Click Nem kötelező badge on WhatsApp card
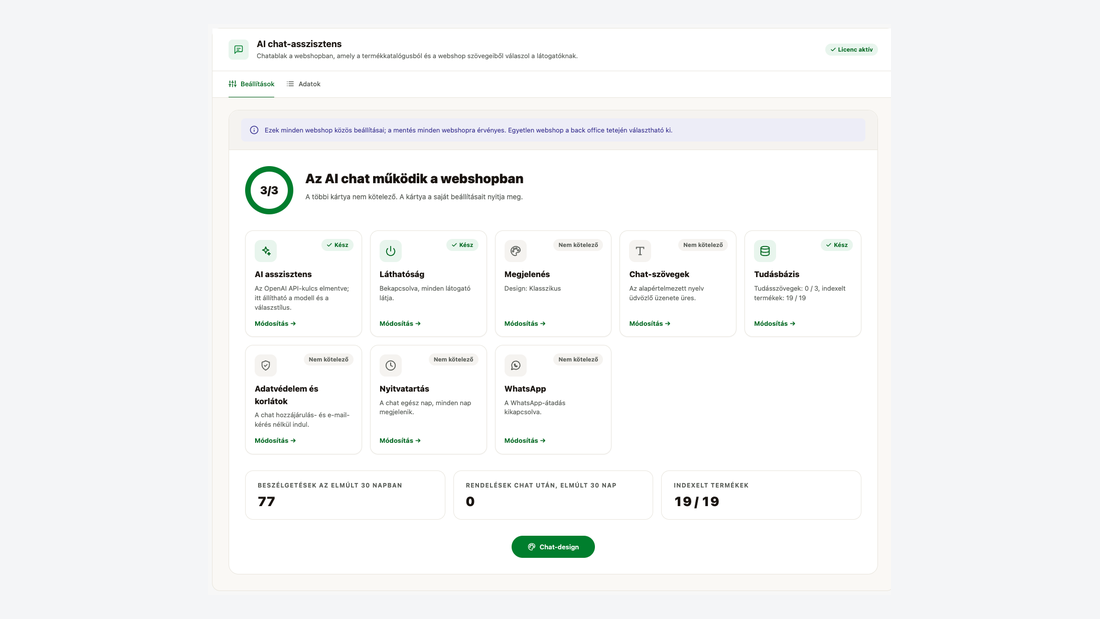The height and width of the screenshot is (619, 1100). [578, 359]
